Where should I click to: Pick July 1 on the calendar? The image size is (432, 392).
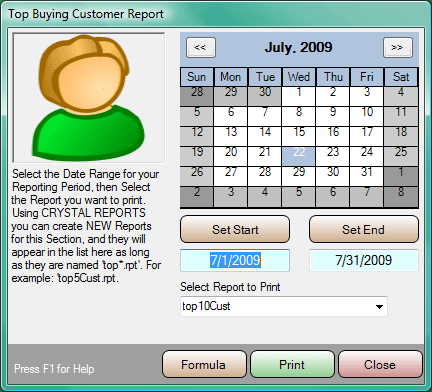298,96
